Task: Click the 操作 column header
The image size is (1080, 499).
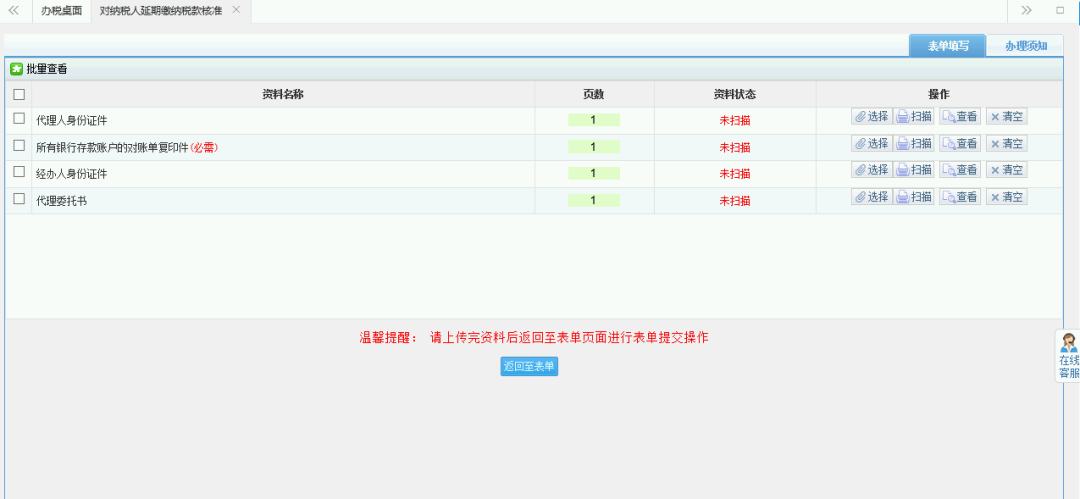Action: click(x=939, y=94)
